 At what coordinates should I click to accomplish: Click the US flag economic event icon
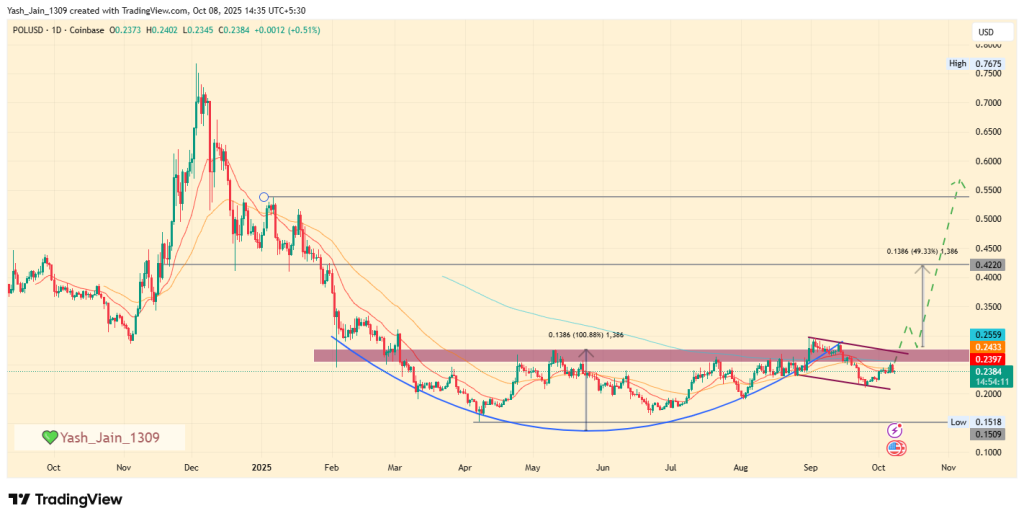coord(895,449)
